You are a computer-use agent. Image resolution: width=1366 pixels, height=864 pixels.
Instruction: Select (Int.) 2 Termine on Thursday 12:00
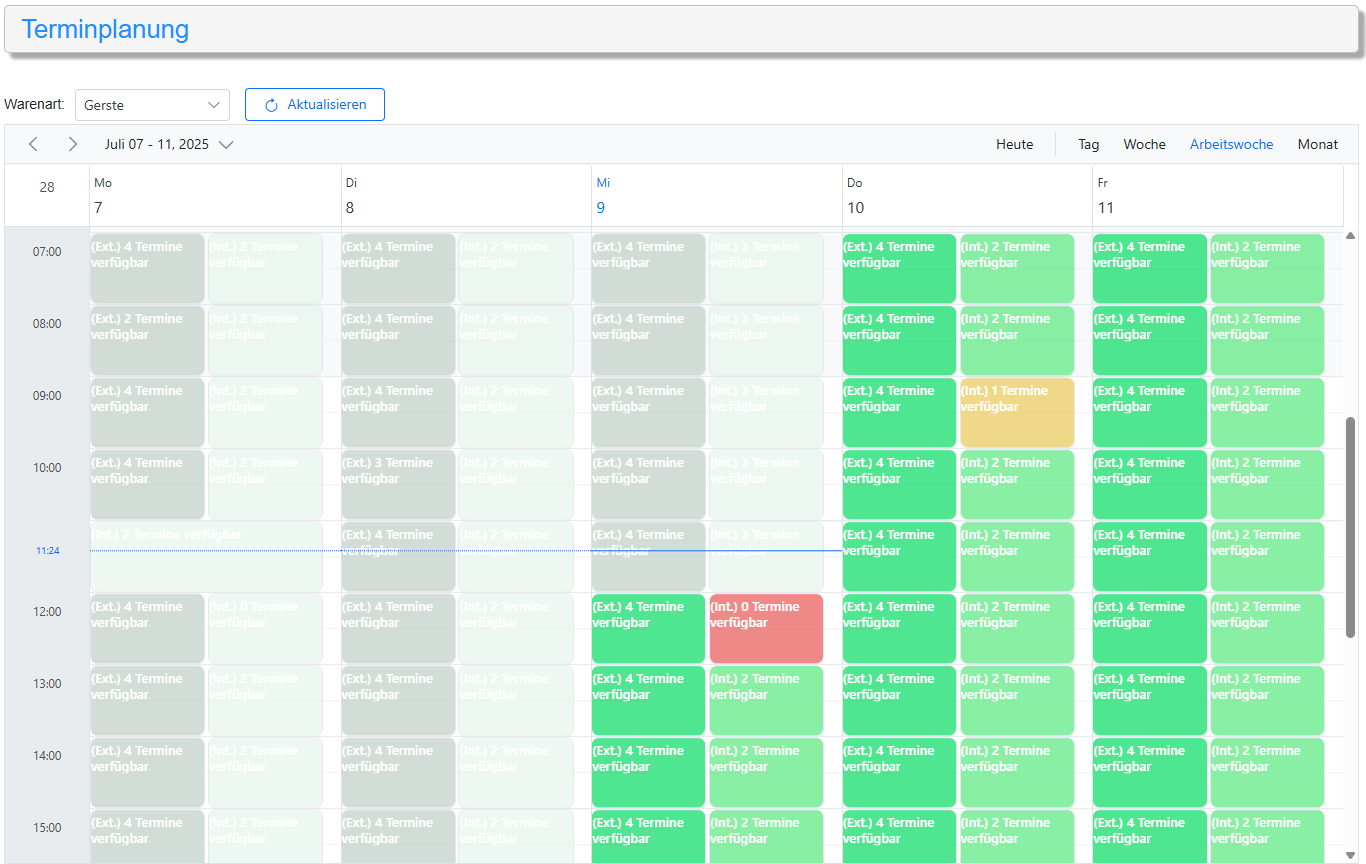tap(1017, 628)
